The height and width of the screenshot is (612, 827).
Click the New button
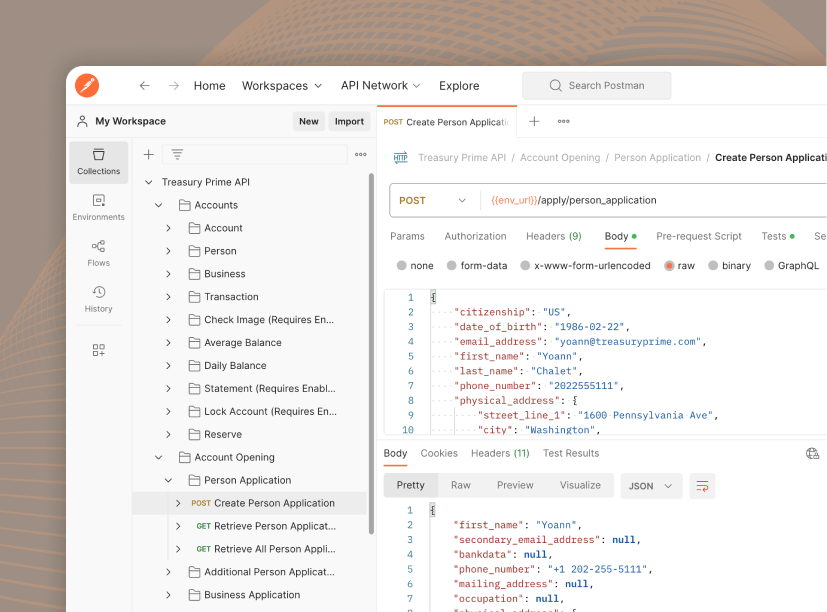(x=308, y=121)
